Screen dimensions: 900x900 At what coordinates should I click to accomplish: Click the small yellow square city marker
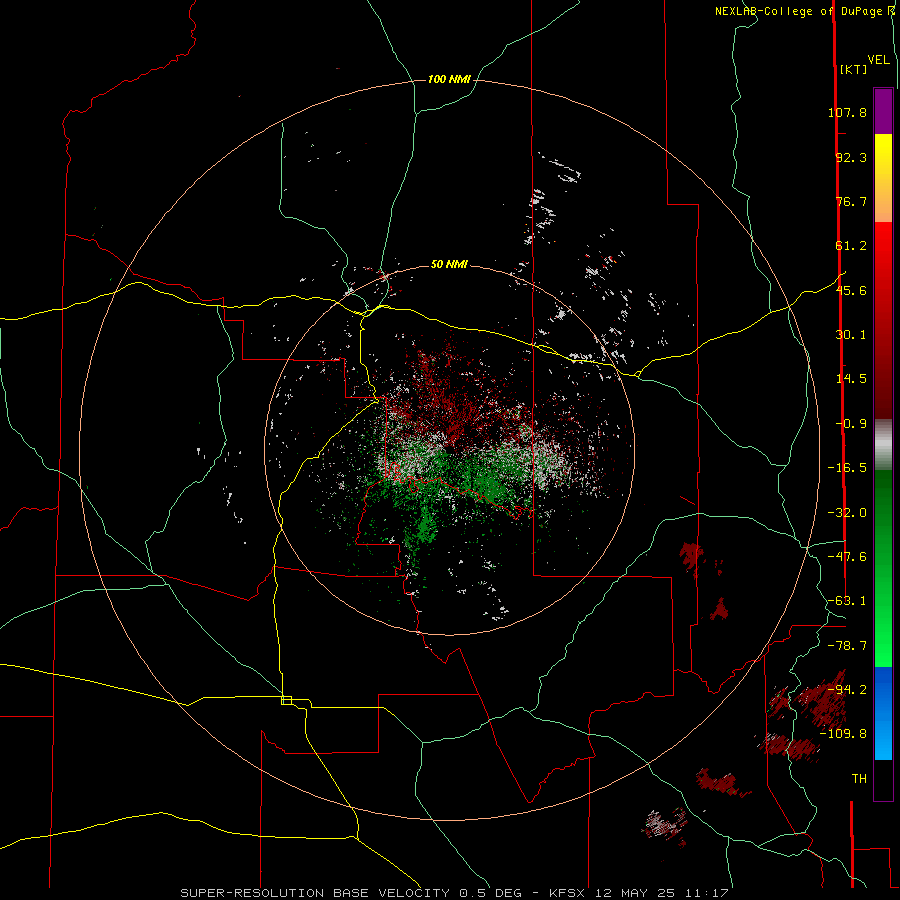tap(286, 700)
